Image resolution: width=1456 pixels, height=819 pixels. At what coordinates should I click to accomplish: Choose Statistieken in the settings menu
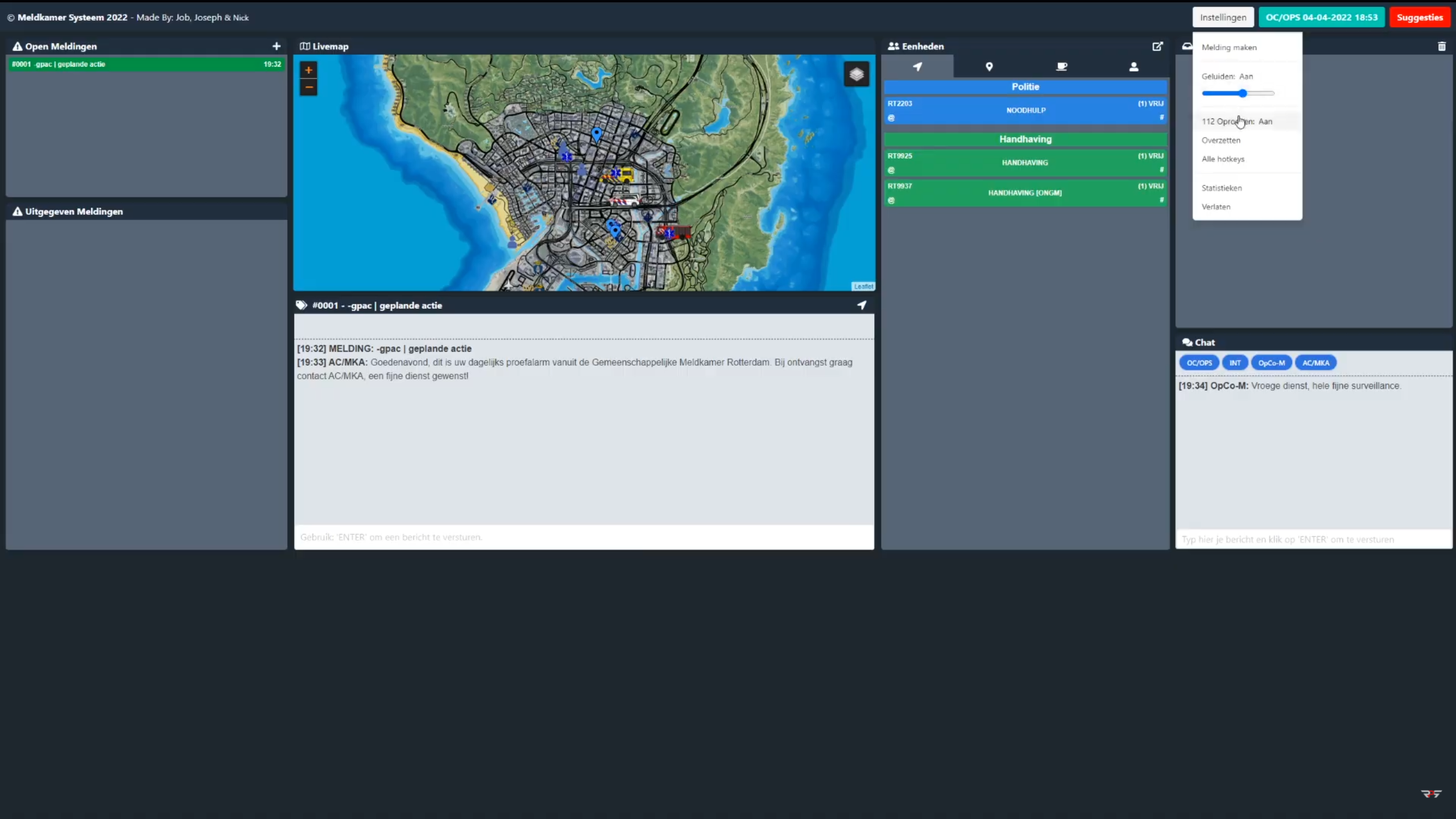[x=1222, y=188]
